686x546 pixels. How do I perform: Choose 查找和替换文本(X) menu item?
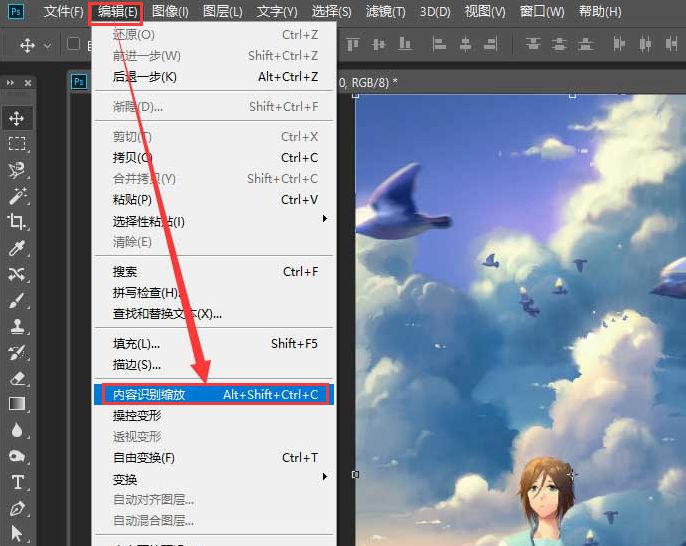(214, 314)
